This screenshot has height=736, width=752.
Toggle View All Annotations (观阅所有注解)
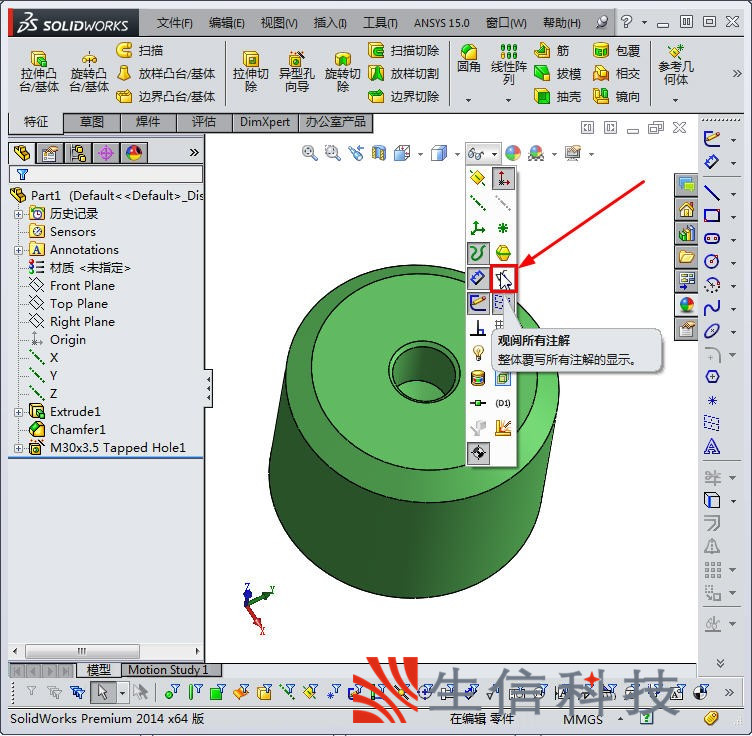[503, 278]
